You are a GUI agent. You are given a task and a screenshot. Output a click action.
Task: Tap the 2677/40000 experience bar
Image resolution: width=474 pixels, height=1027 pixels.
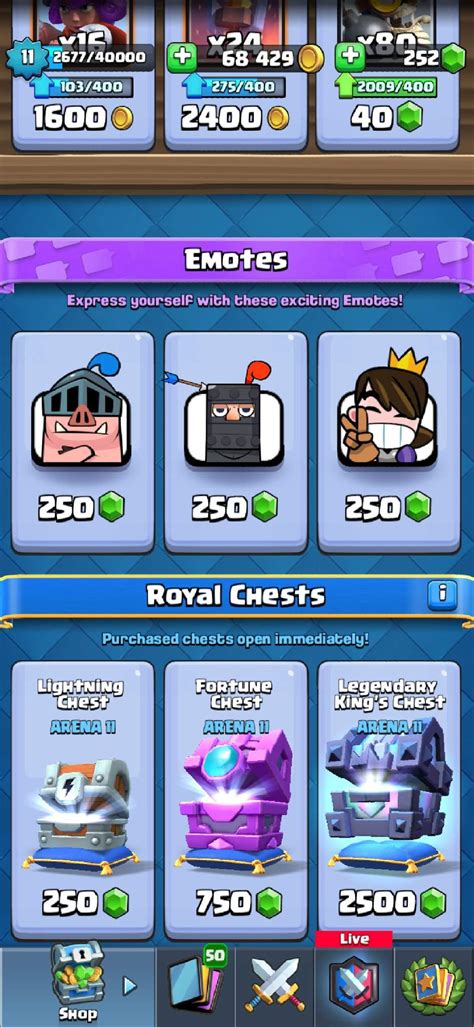point(98,57)
